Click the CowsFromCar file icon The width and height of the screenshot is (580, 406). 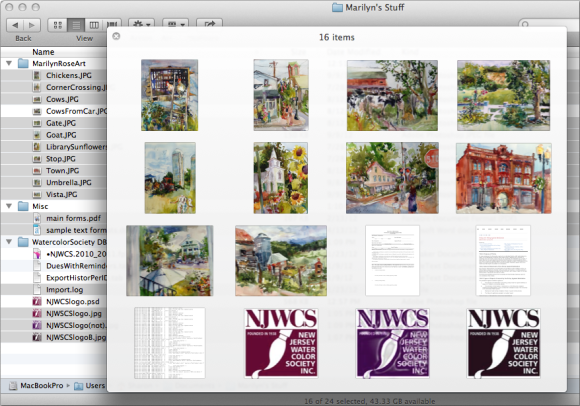point(37,111)
